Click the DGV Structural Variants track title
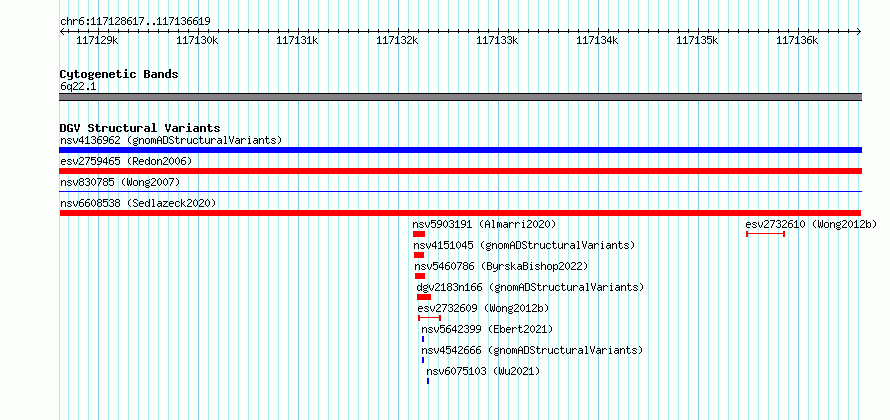The image size is (890, 420). coord(140,128)
